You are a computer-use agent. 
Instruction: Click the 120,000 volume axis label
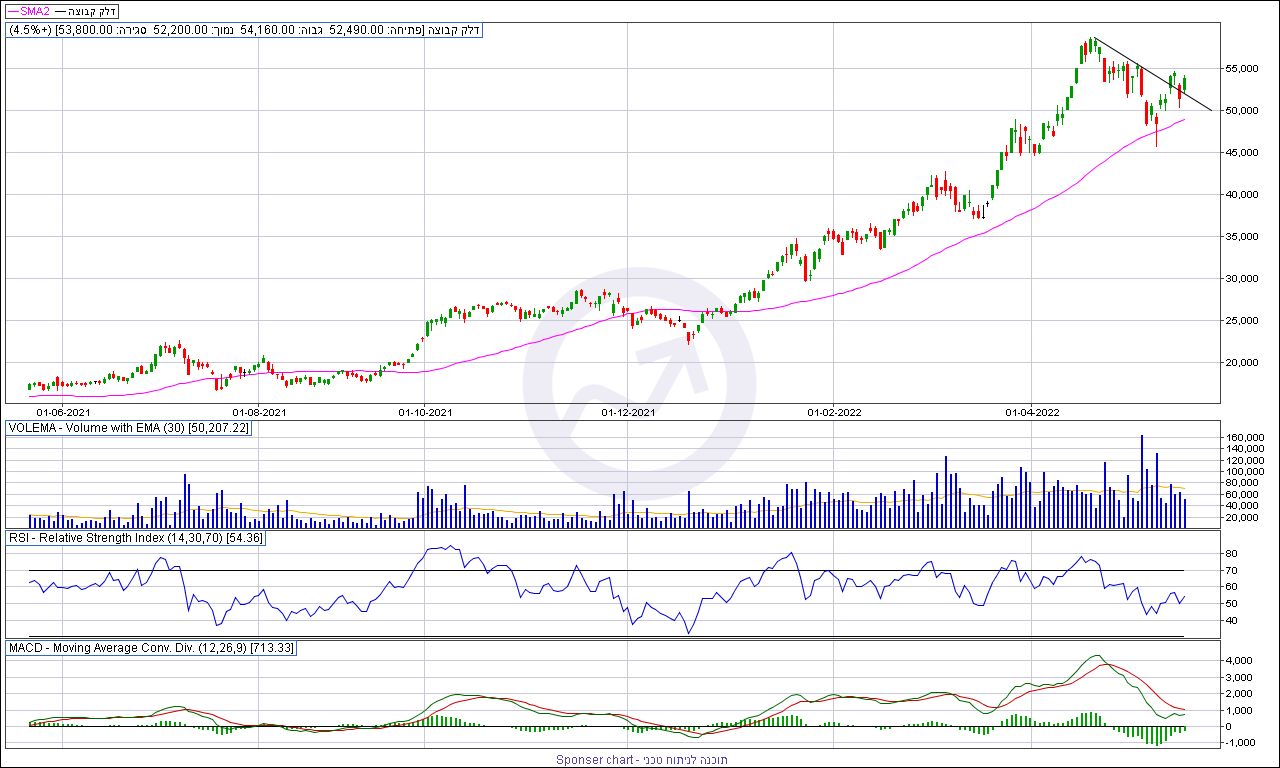(x=1246, y=460)
